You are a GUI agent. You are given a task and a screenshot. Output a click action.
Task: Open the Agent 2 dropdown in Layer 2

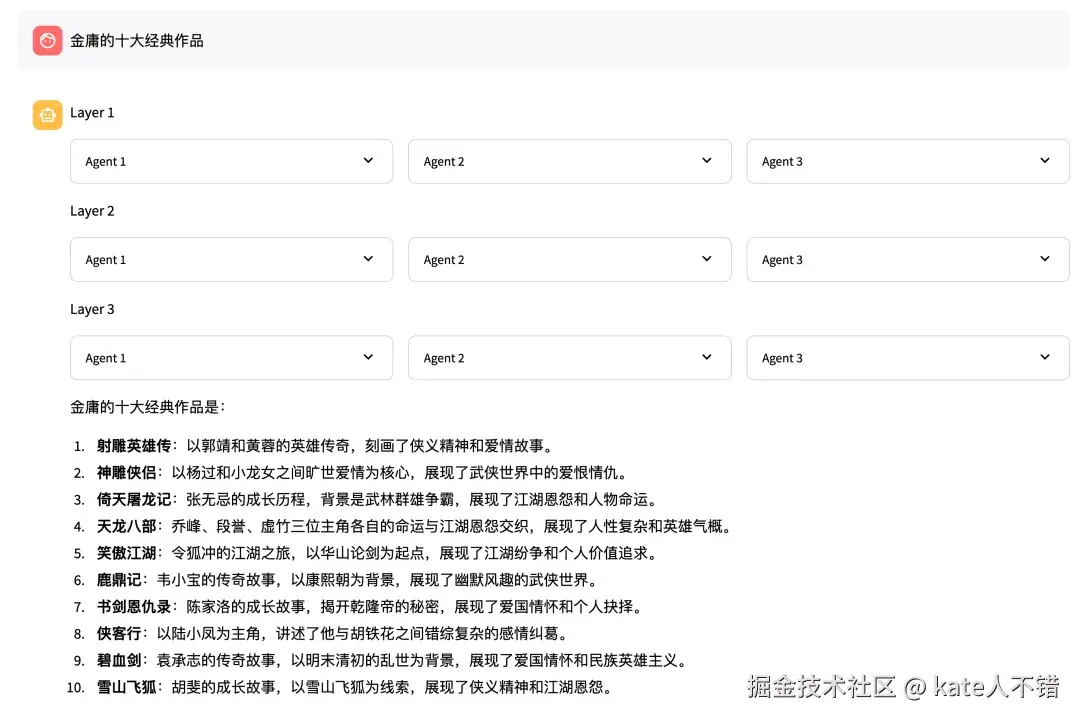point(569,259)
